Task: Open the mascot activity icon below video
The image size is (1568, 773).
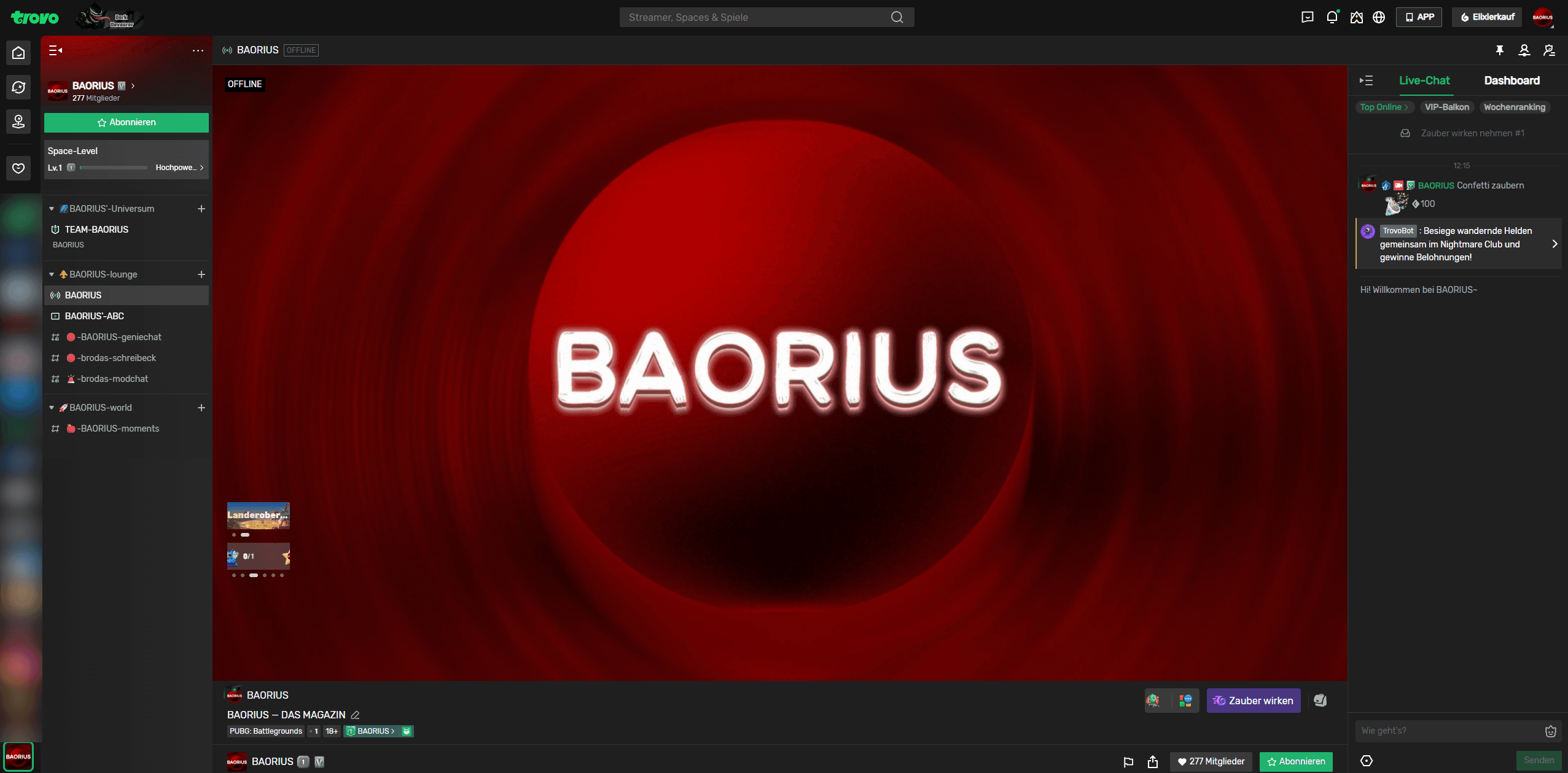Action: tap(1153, 700)
